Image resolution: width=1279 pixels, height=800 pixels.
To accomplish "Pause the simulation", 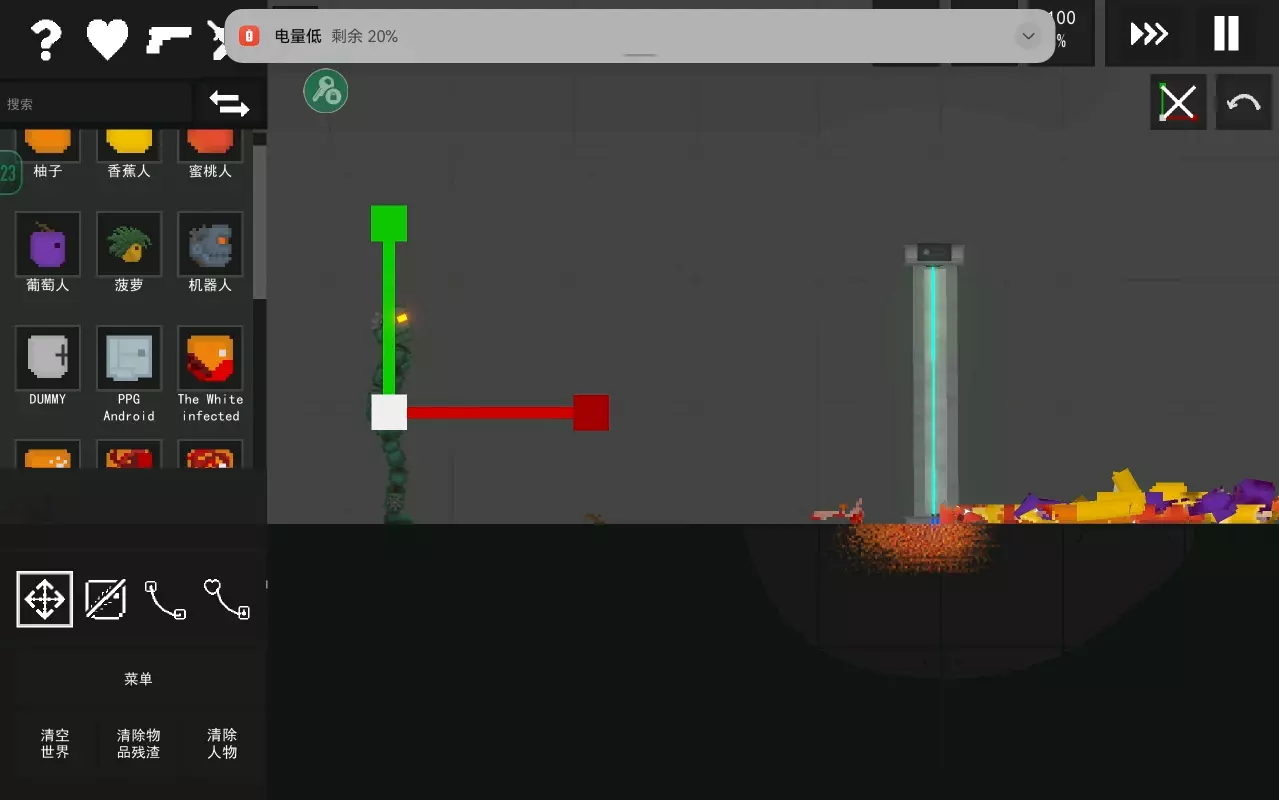I will click(1226, 34).
